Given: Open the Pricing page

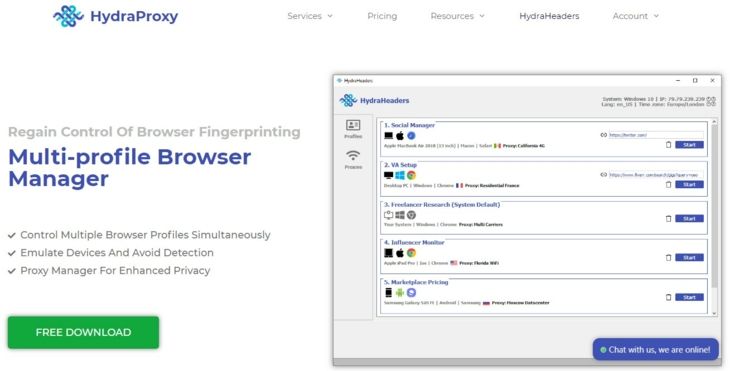Looking at the screenshot, I should (x=382, y=16).
